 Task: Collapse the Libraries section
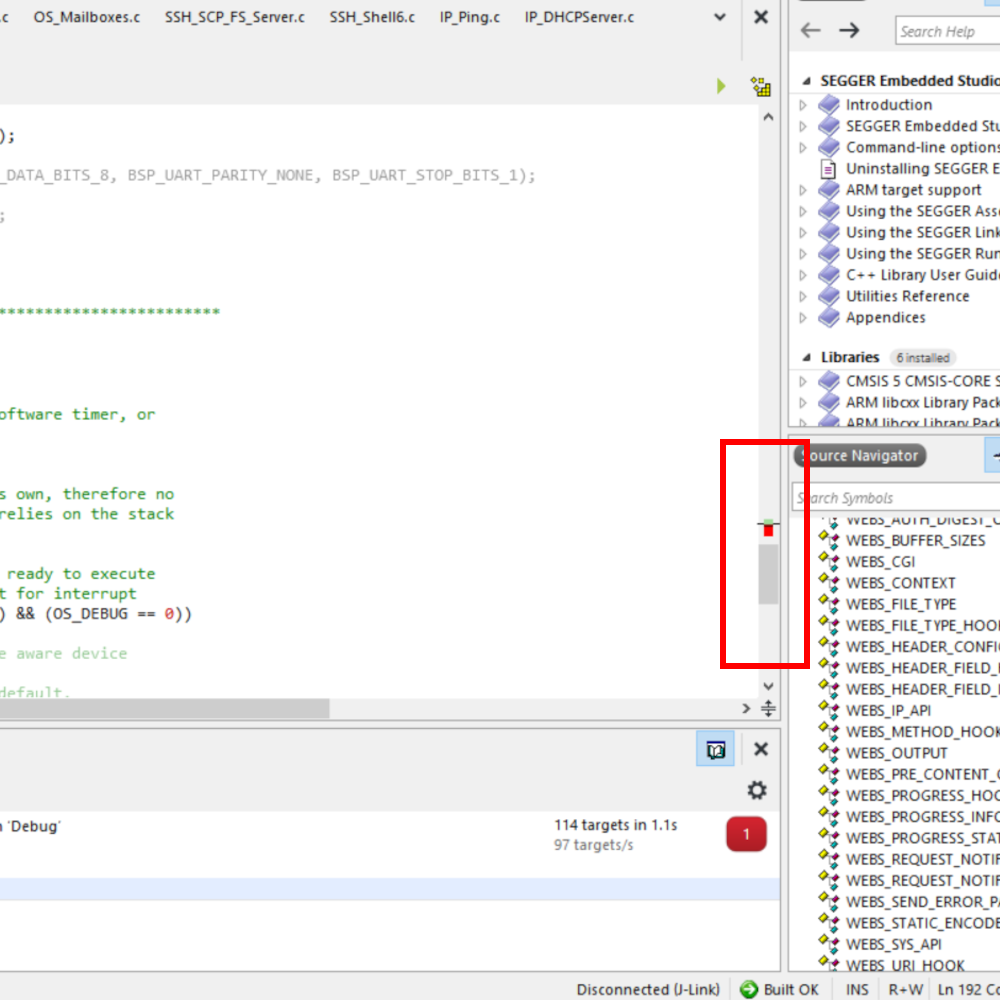(807, 357)
